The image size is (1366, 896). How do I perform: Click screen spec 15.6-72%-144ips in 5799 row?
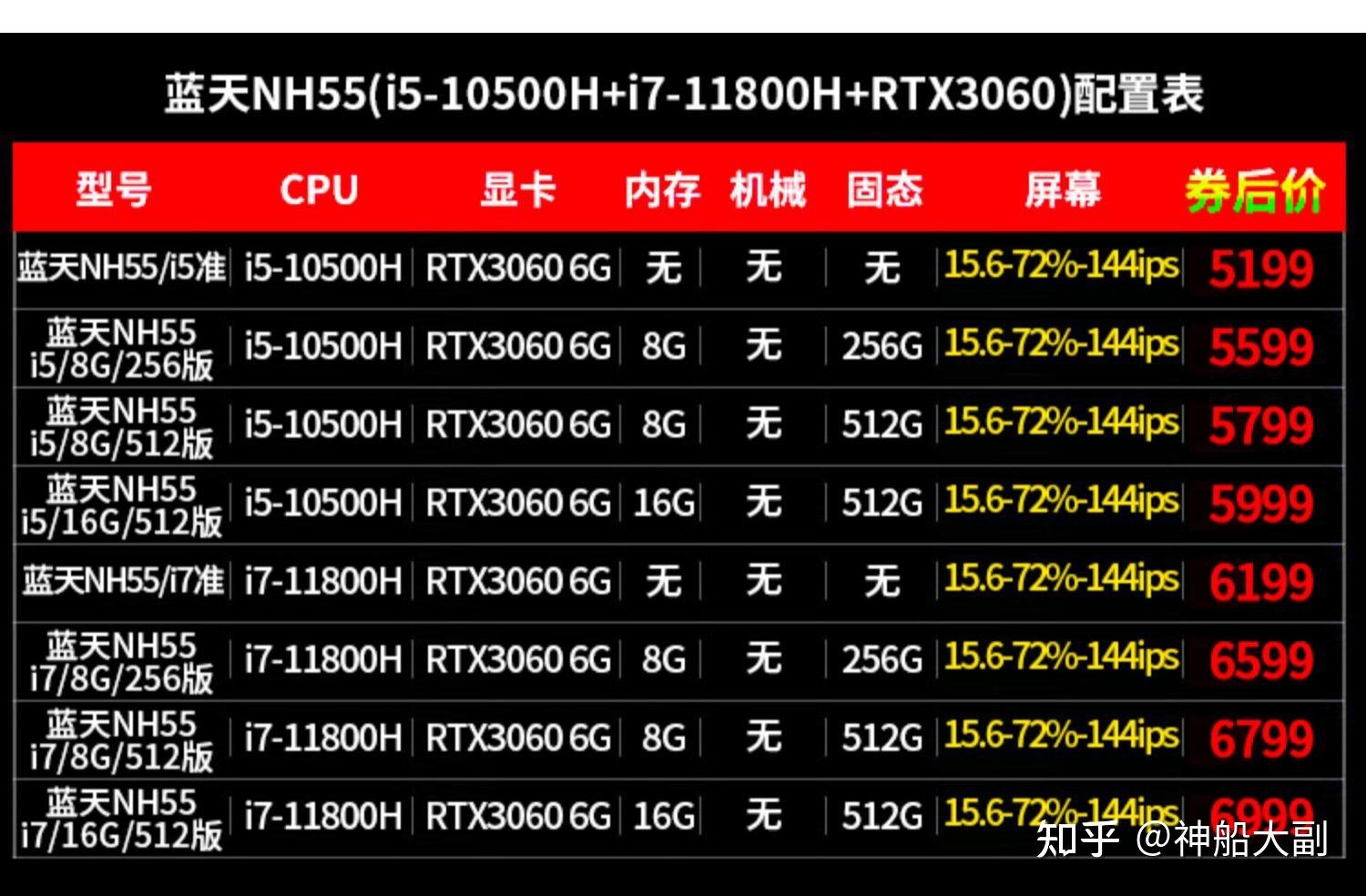pyautogui.click(x=1062, y=422)
